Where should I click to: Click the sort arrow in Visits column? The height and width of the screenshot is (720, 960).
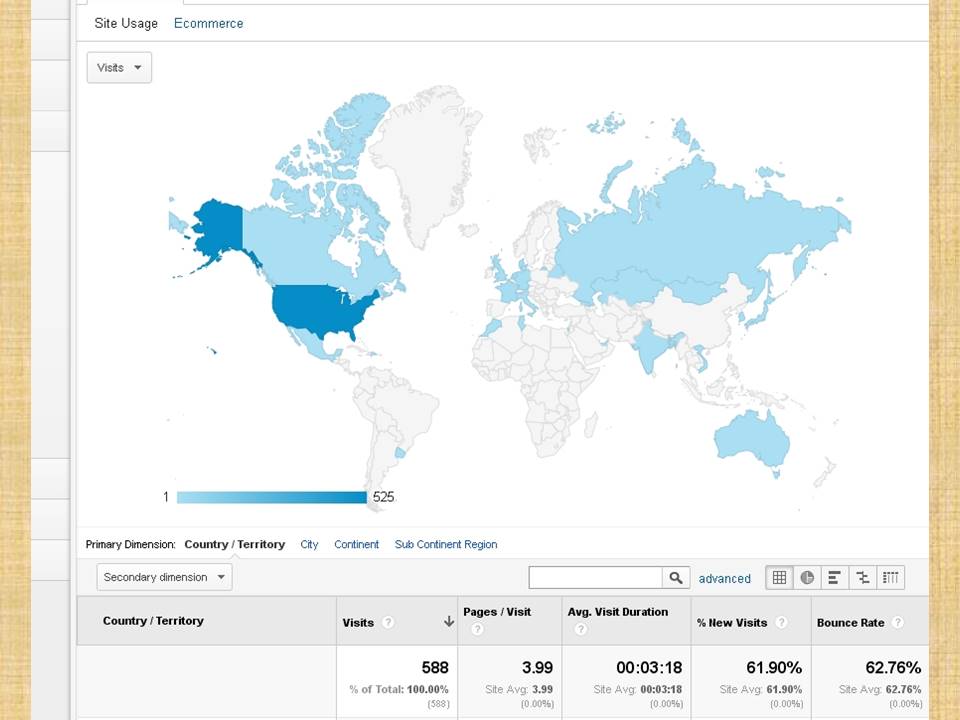click(449, 622)
